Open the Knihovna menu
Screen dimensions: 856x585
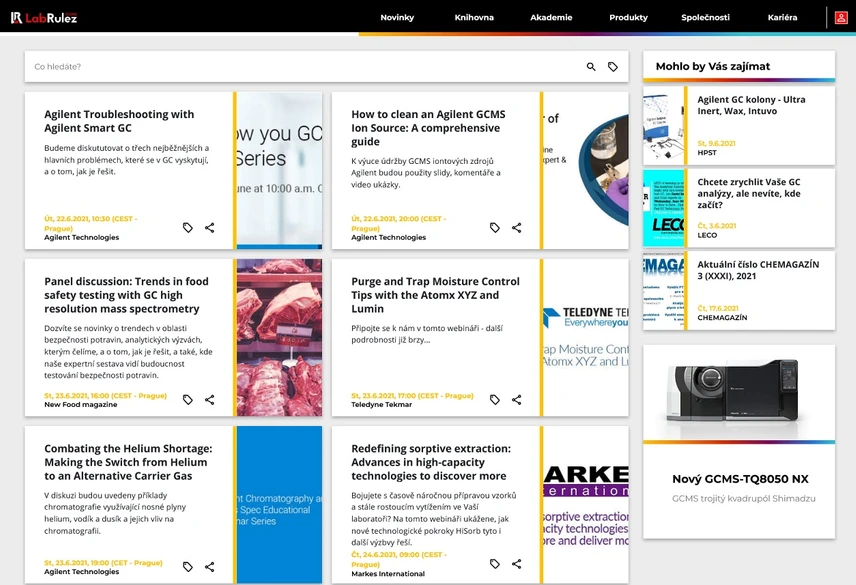coord(474,18)
